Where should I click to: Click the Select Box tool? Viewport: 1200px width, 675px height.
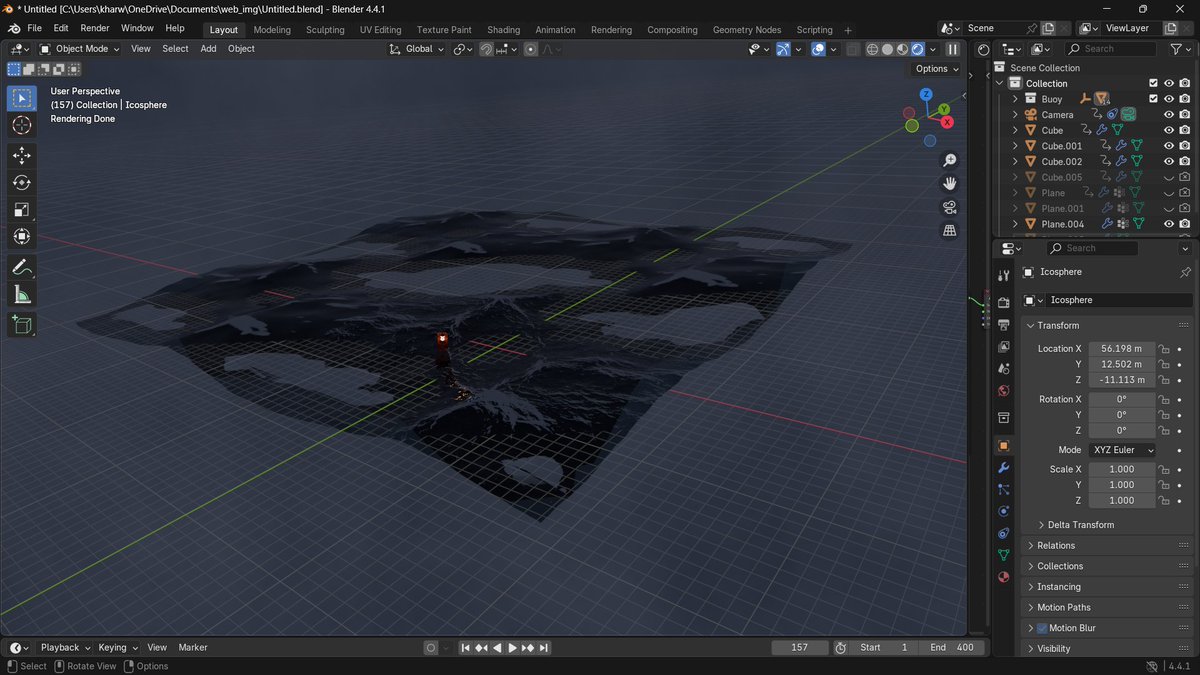pos(22,98)
